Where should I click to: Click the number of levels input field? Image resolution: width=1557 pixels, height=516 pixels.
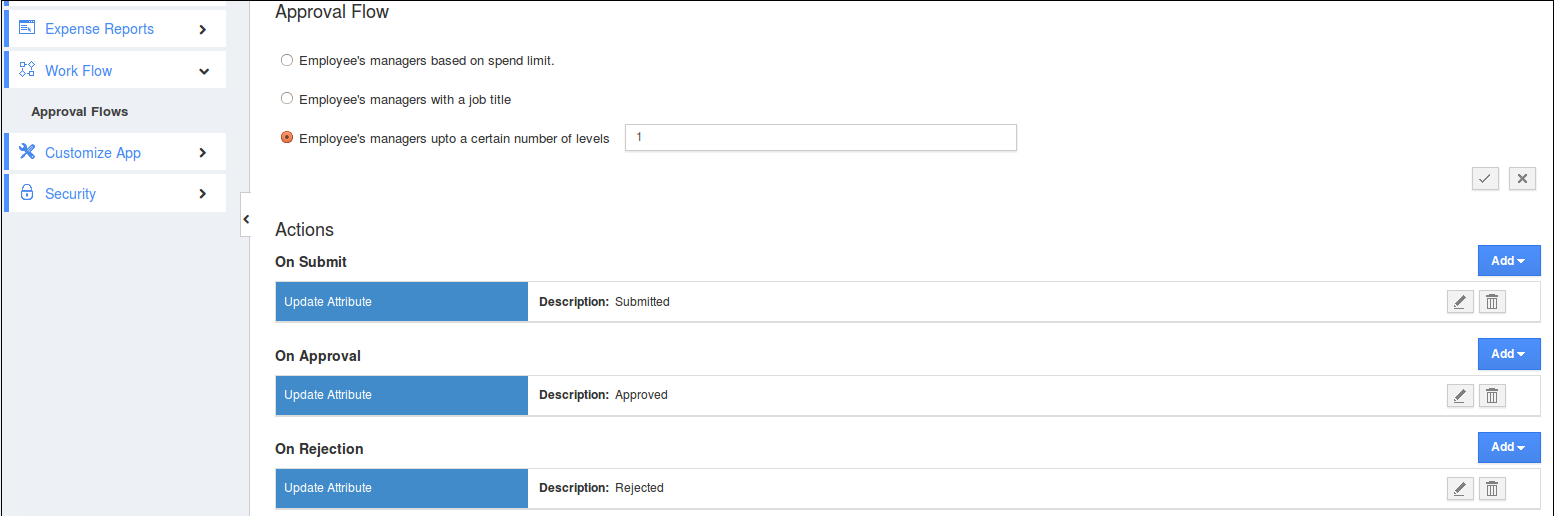click(820, 138)
